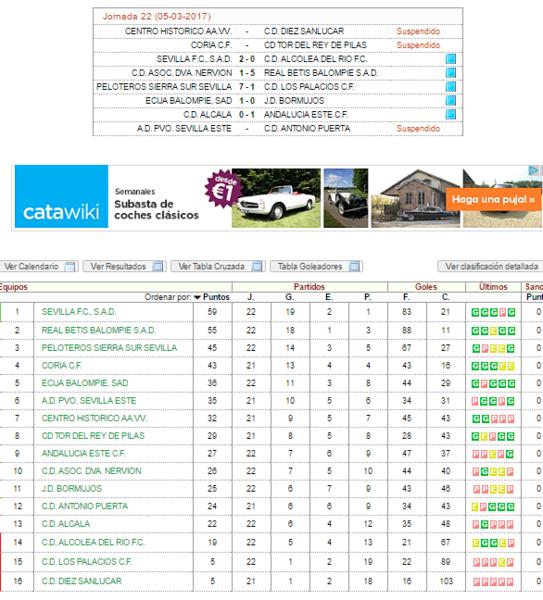Screen dimensions: 543x600
Task: Sort by the G. column header
Action: pos(290,297)
